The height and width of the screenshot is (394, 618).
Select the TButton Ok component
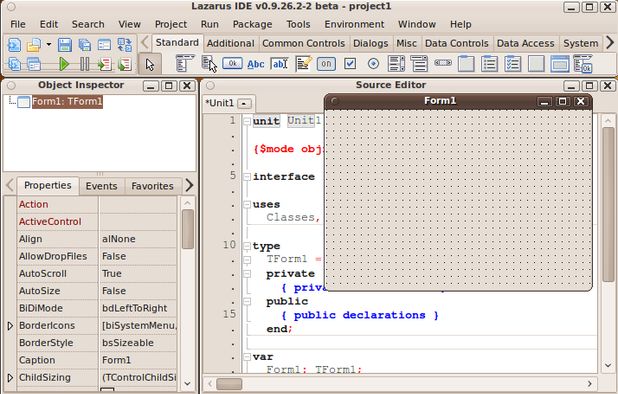click(232, 63)
